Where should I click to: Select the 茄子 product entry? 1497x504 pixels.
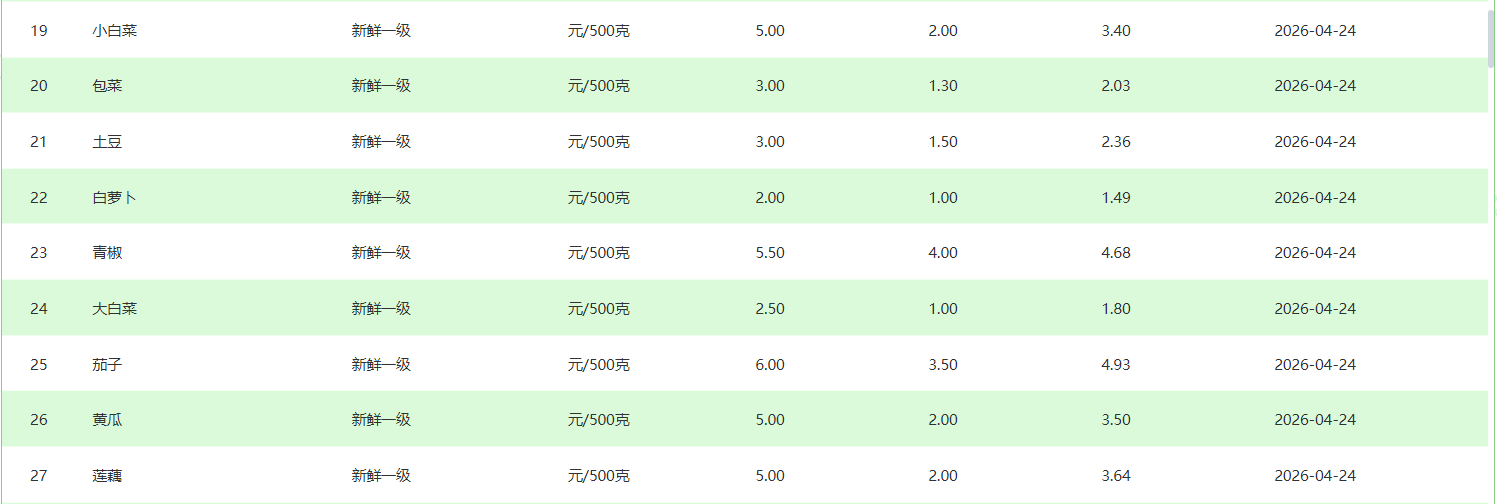tap(107, 365)
